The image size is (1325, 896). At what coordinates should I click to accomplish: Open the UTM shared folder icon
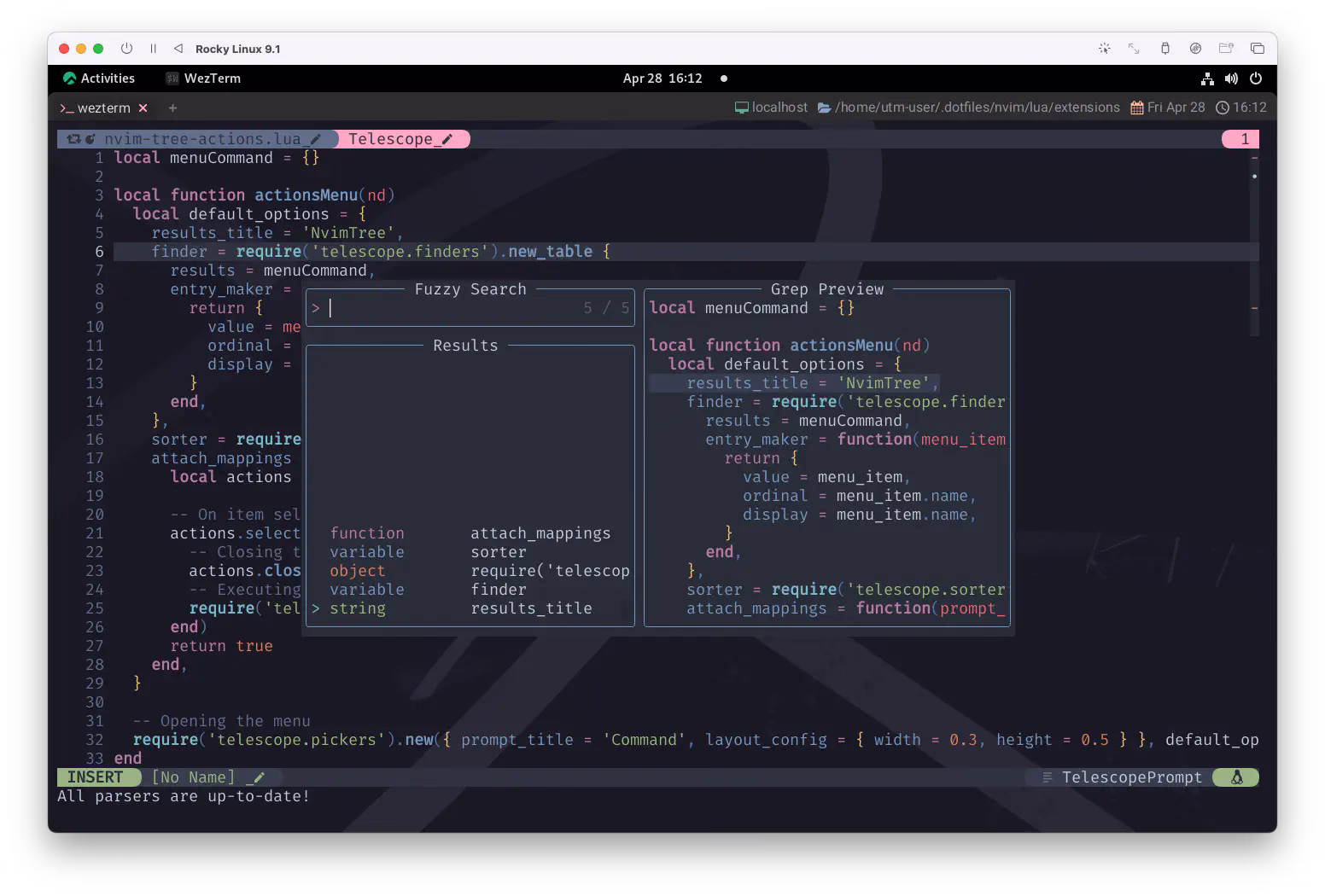(x=1226, y=49)
